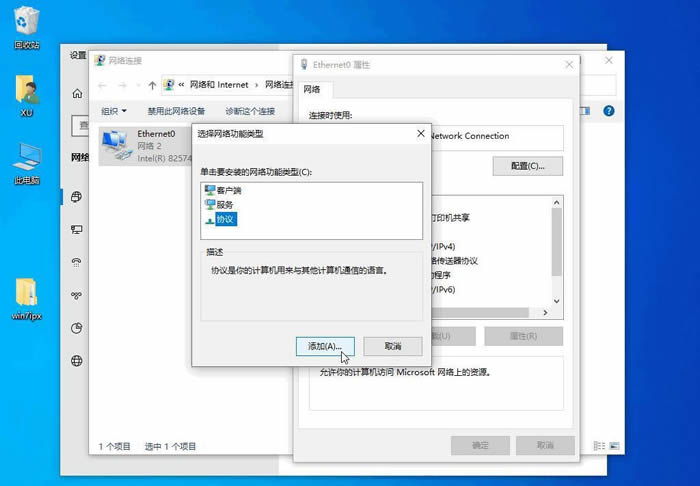The height and width of the screenshot is (486, 700).
Task: Open the XU user folder icon
Action: click(x=26, y=90)
